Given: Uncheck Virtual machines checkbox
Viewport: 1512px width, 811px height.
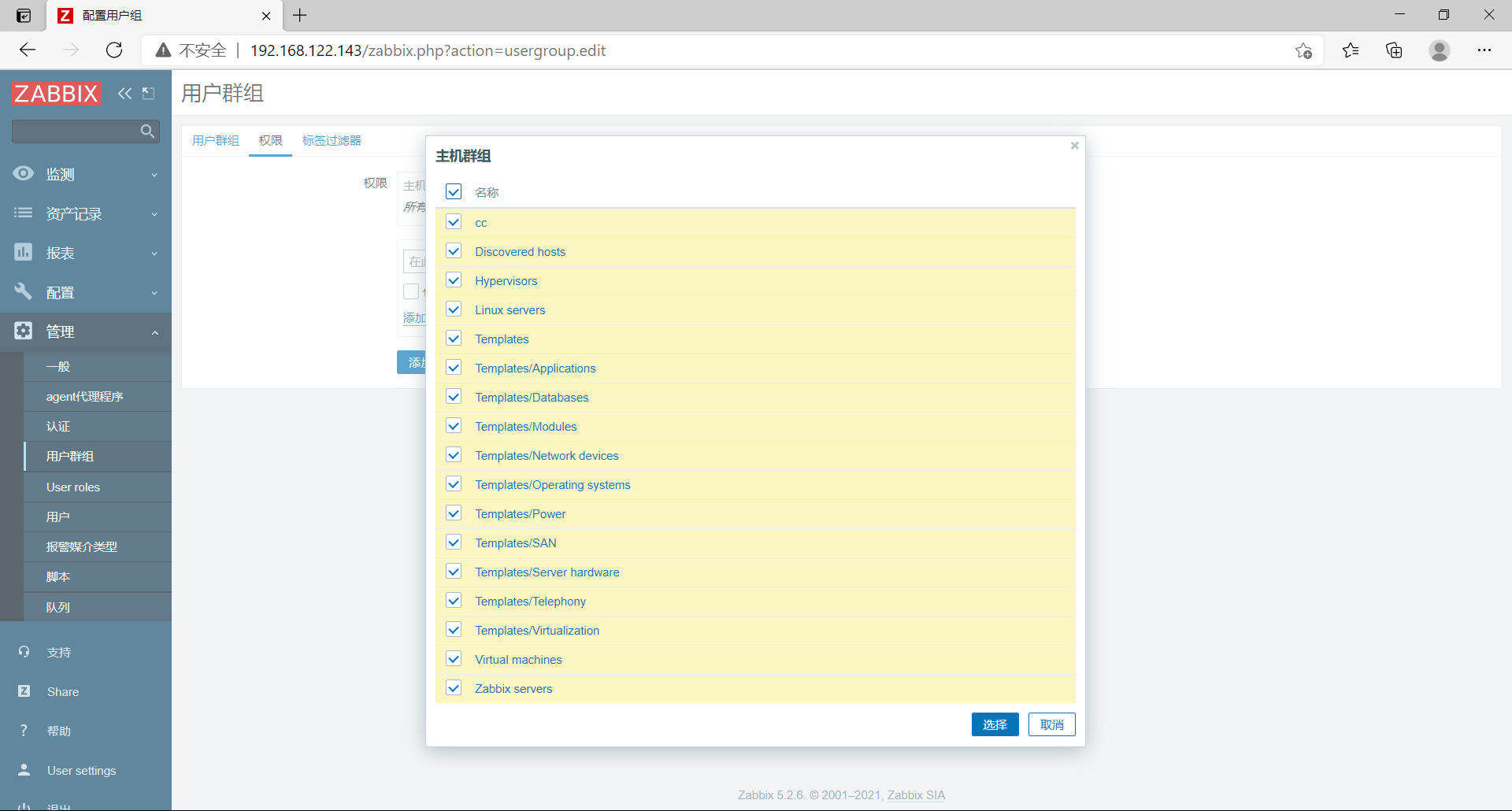Looking at the screenshot, I should click(x=454, y=659).
